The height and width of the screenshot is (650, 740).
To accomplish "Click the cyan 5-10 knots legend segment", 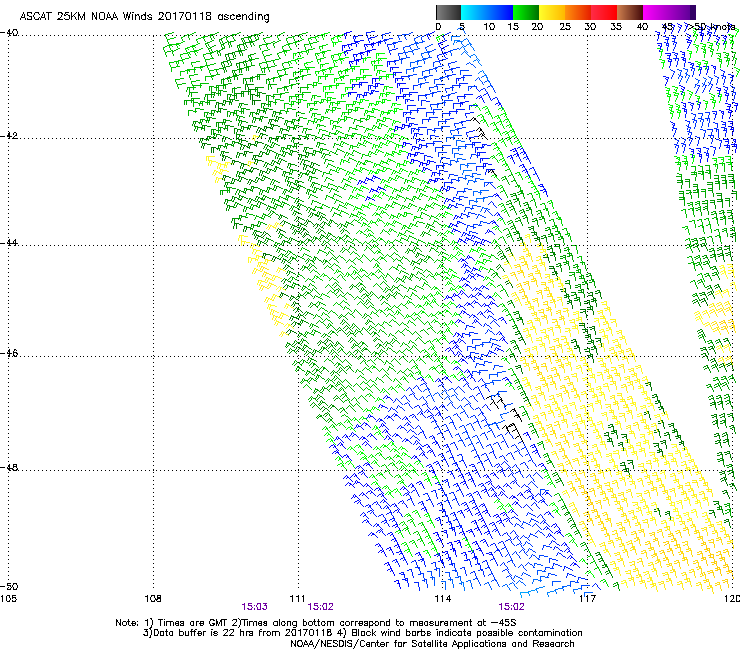I will tap(473, 12).
